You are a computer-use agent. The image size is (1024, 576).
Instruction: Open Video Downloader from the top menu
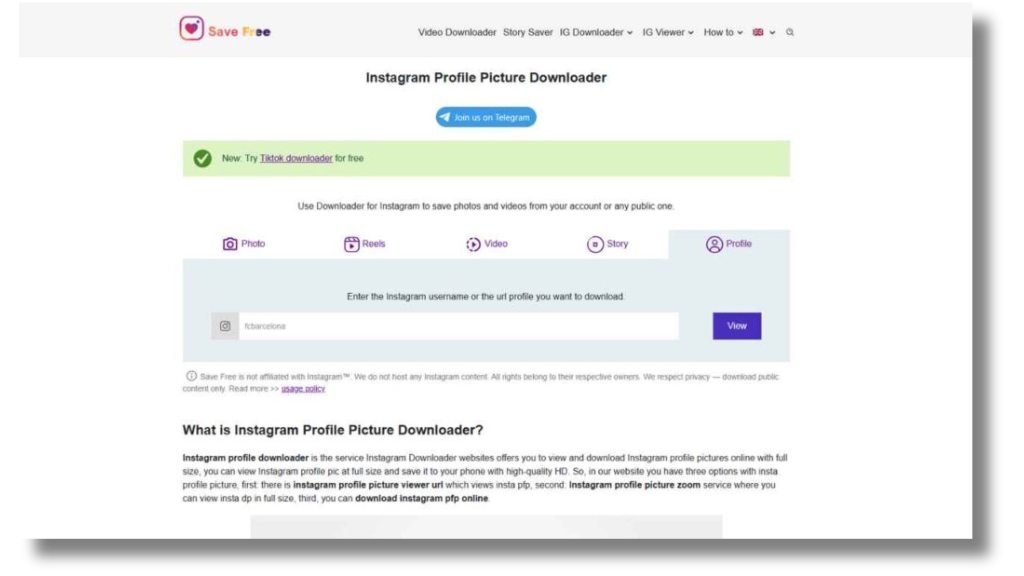point(457,32)
